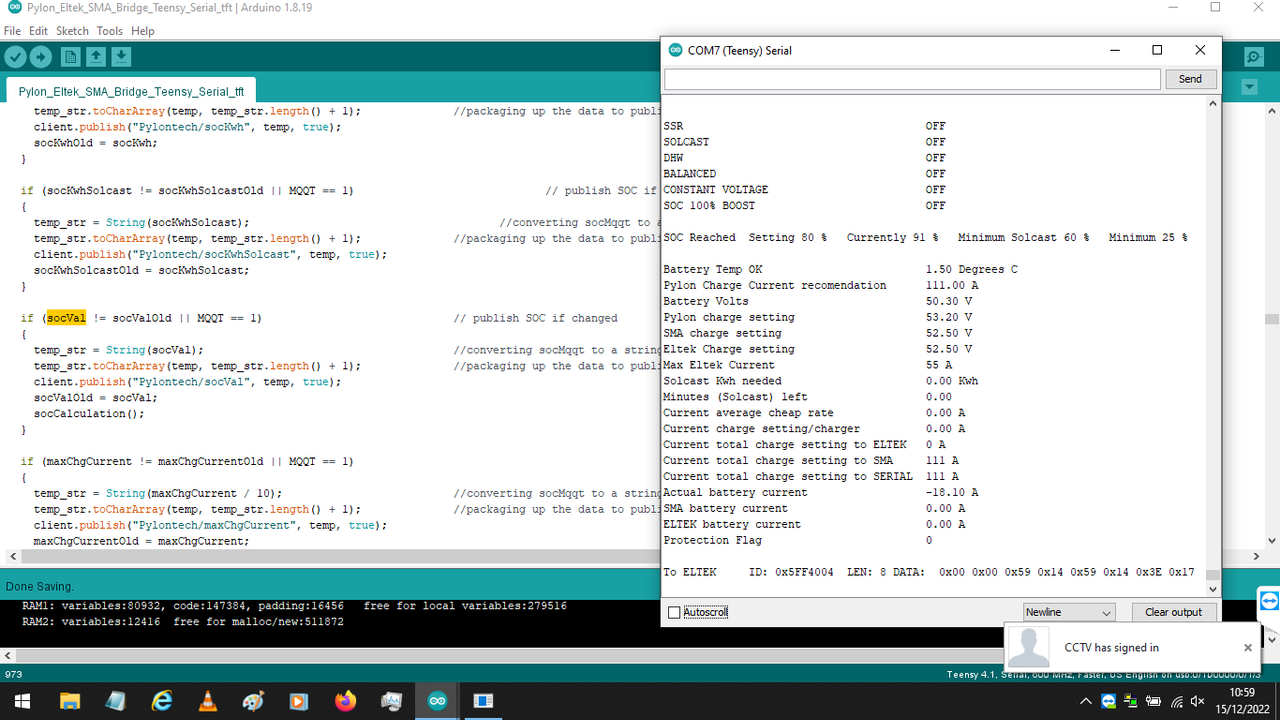This screenshot has width=1280, height=720.
Task: Click the socCalculation(); line in code
Action: tap(89, 413)
